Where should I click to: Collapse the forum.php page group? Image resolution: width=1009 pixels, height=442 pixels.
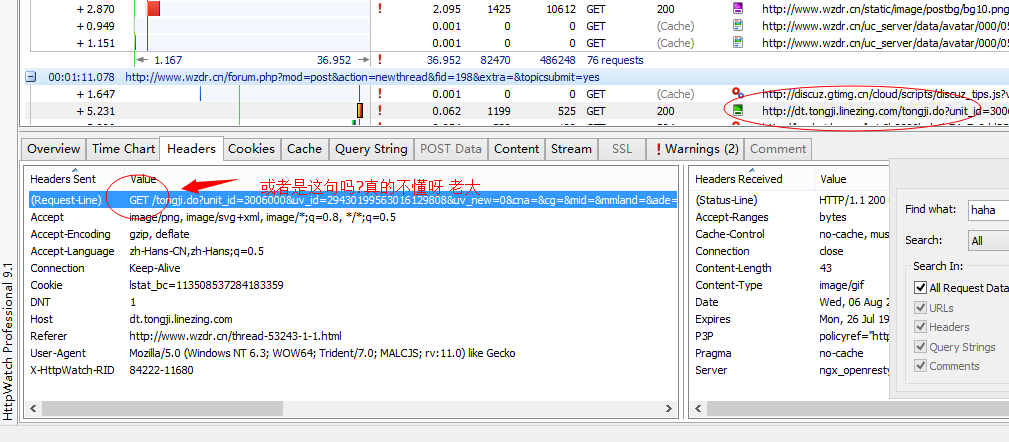tap(31, 77)
